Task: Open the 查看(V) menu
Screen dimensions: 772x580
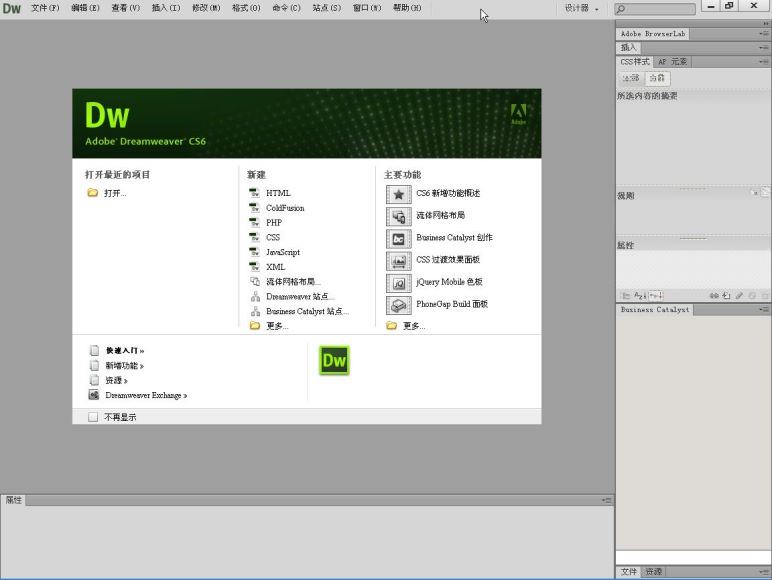Action: coord(126,8)
